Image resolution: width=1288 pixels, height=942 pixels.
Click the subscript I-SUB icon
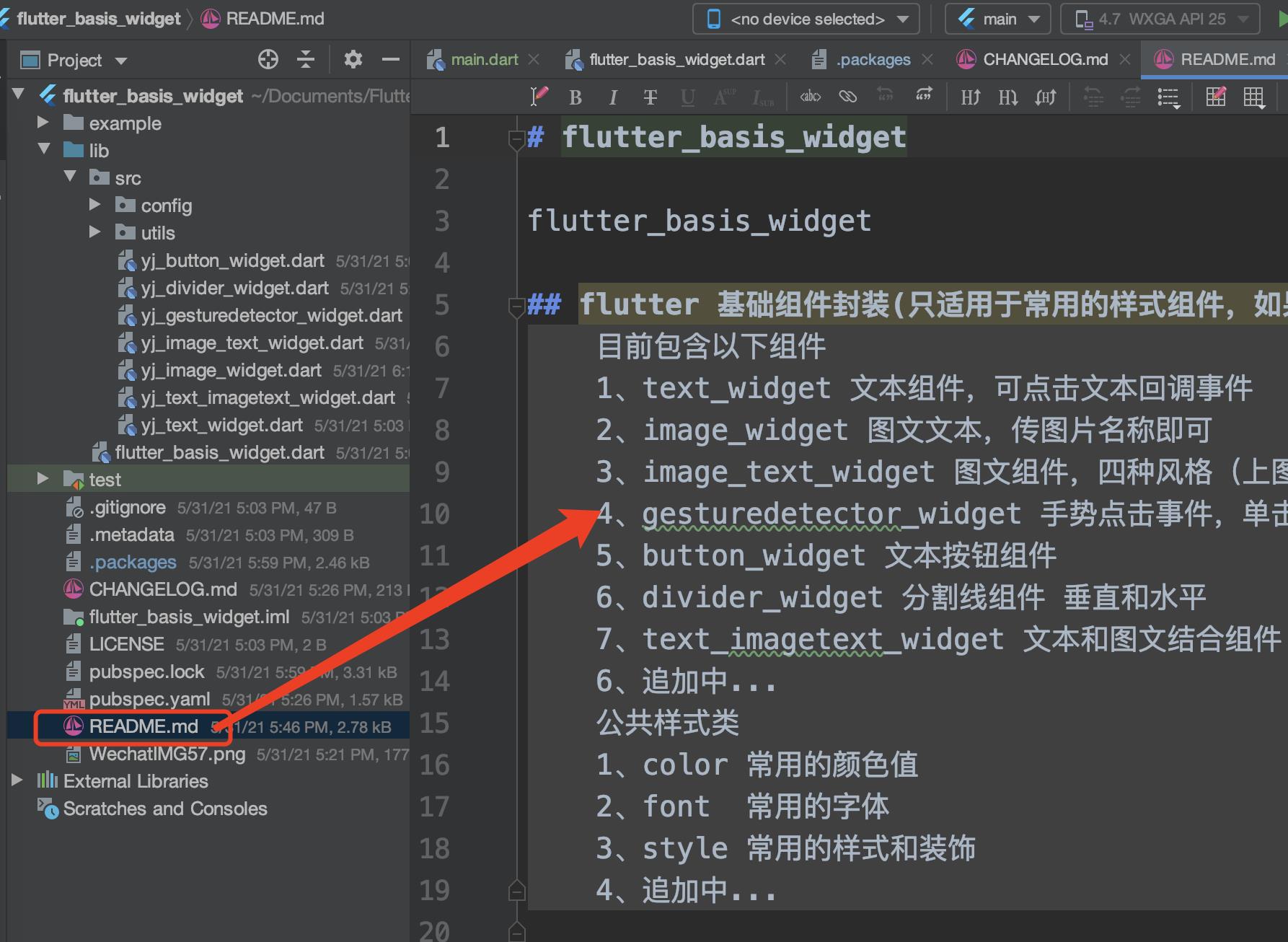click(763, 97)
